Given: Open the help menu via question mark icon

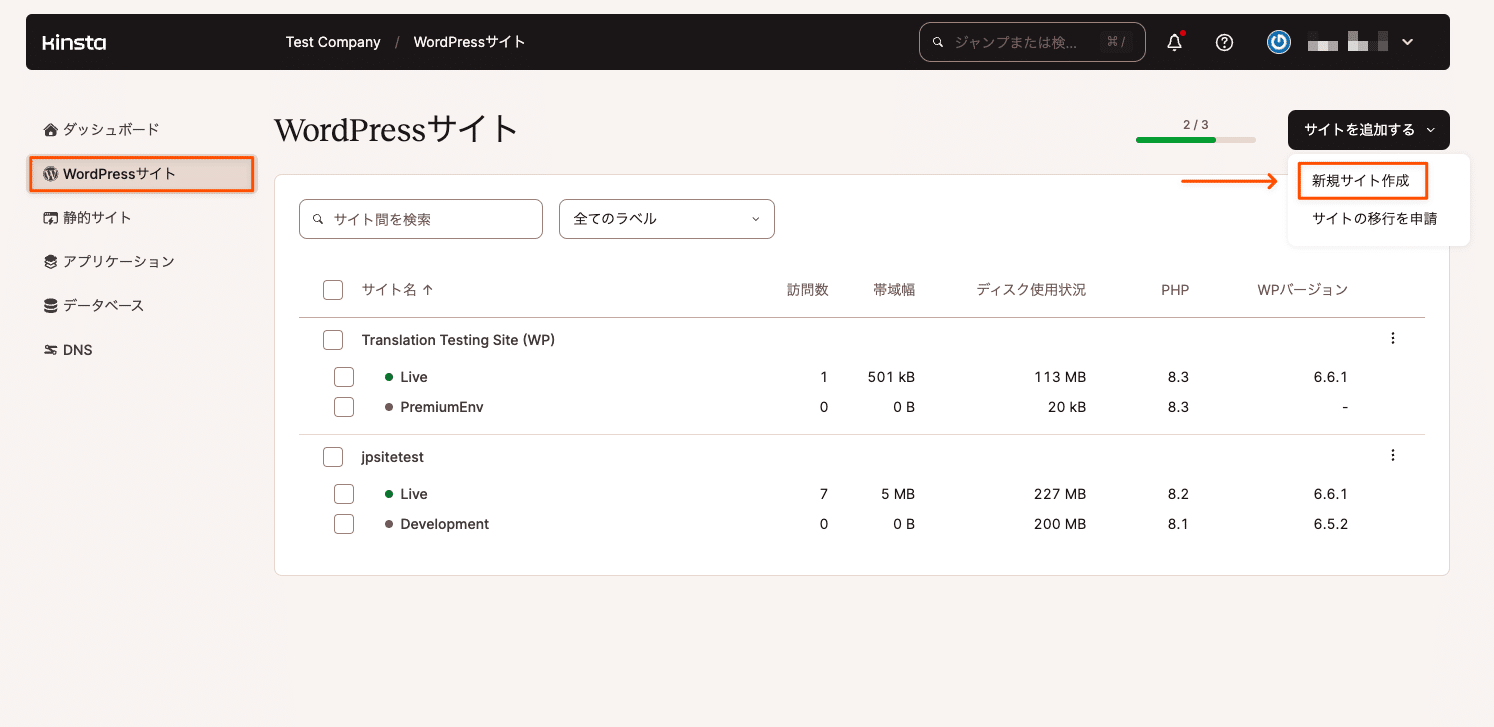Looking at the screenshot, I should (1224, 42).
